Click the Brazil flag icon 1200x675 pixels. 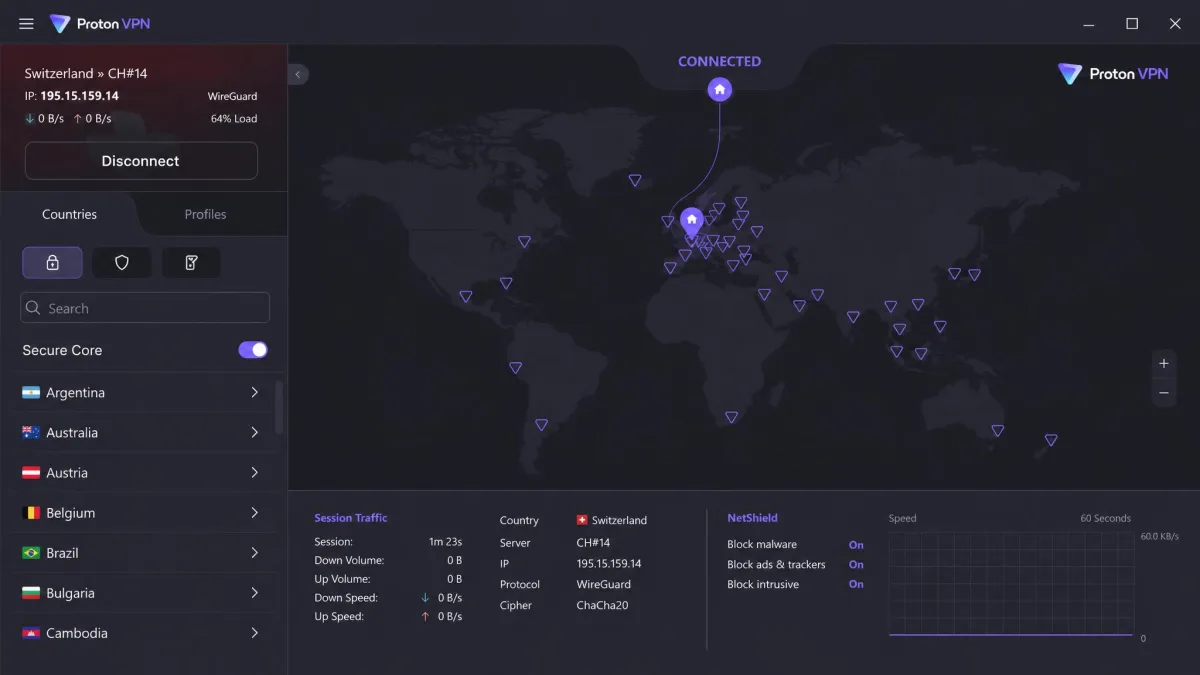(31, 553)
